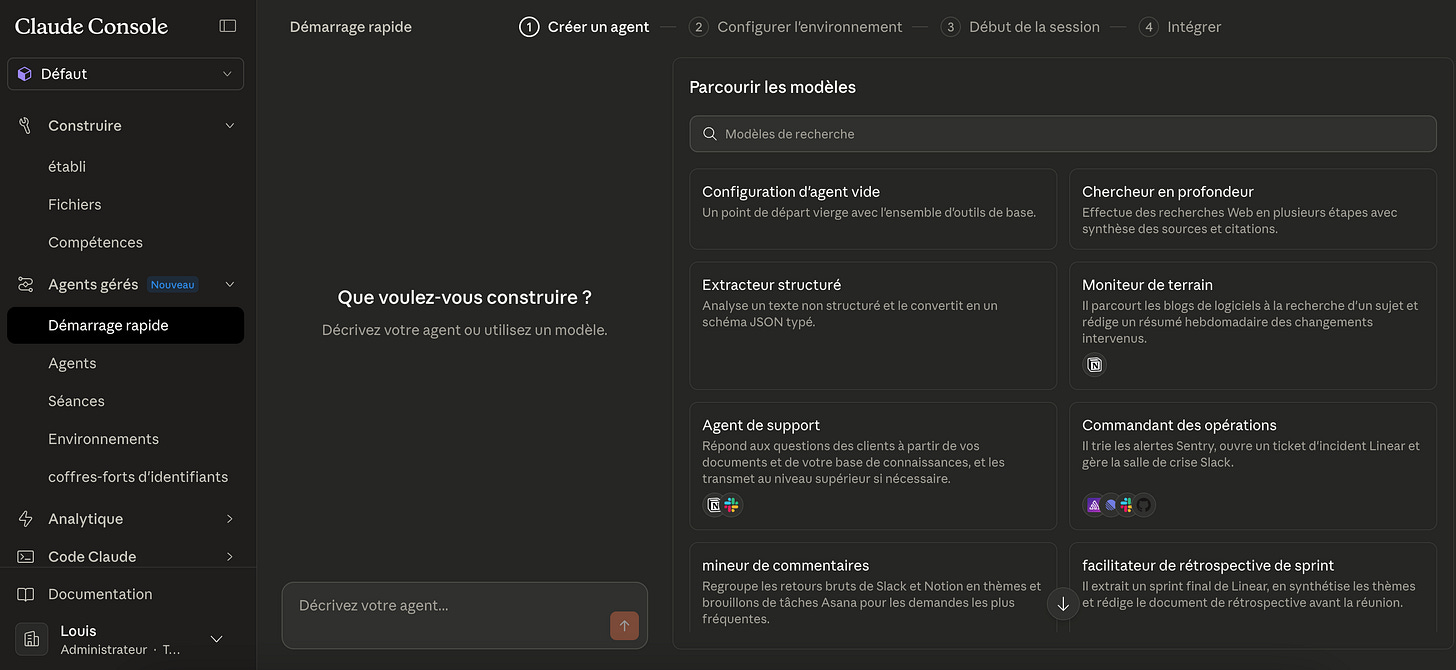1456x670 pixels.
Task: Click the Parcourir les modèles heading
Action: pyautogui.click(x=773, y=87)
